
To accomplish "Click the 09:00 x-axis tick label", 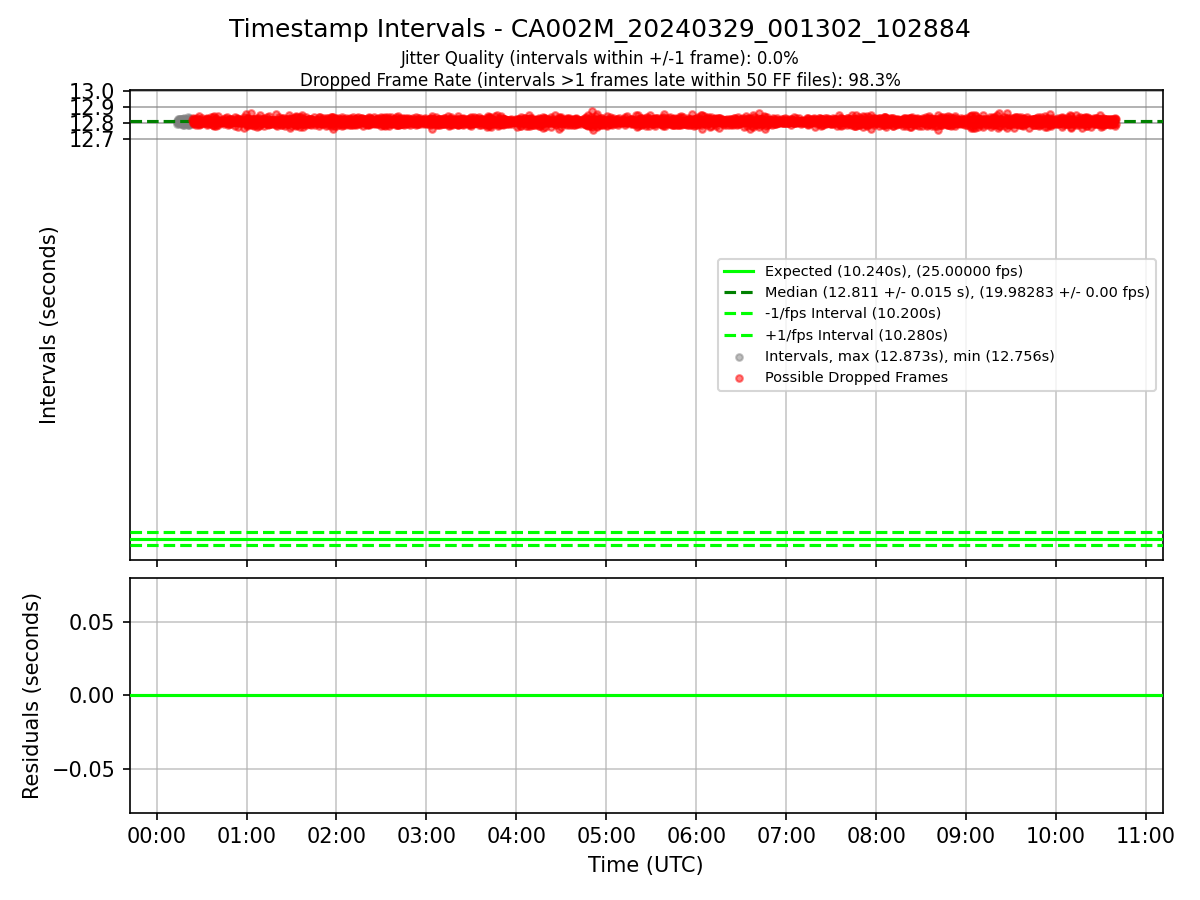I will (x=966, y=835).
